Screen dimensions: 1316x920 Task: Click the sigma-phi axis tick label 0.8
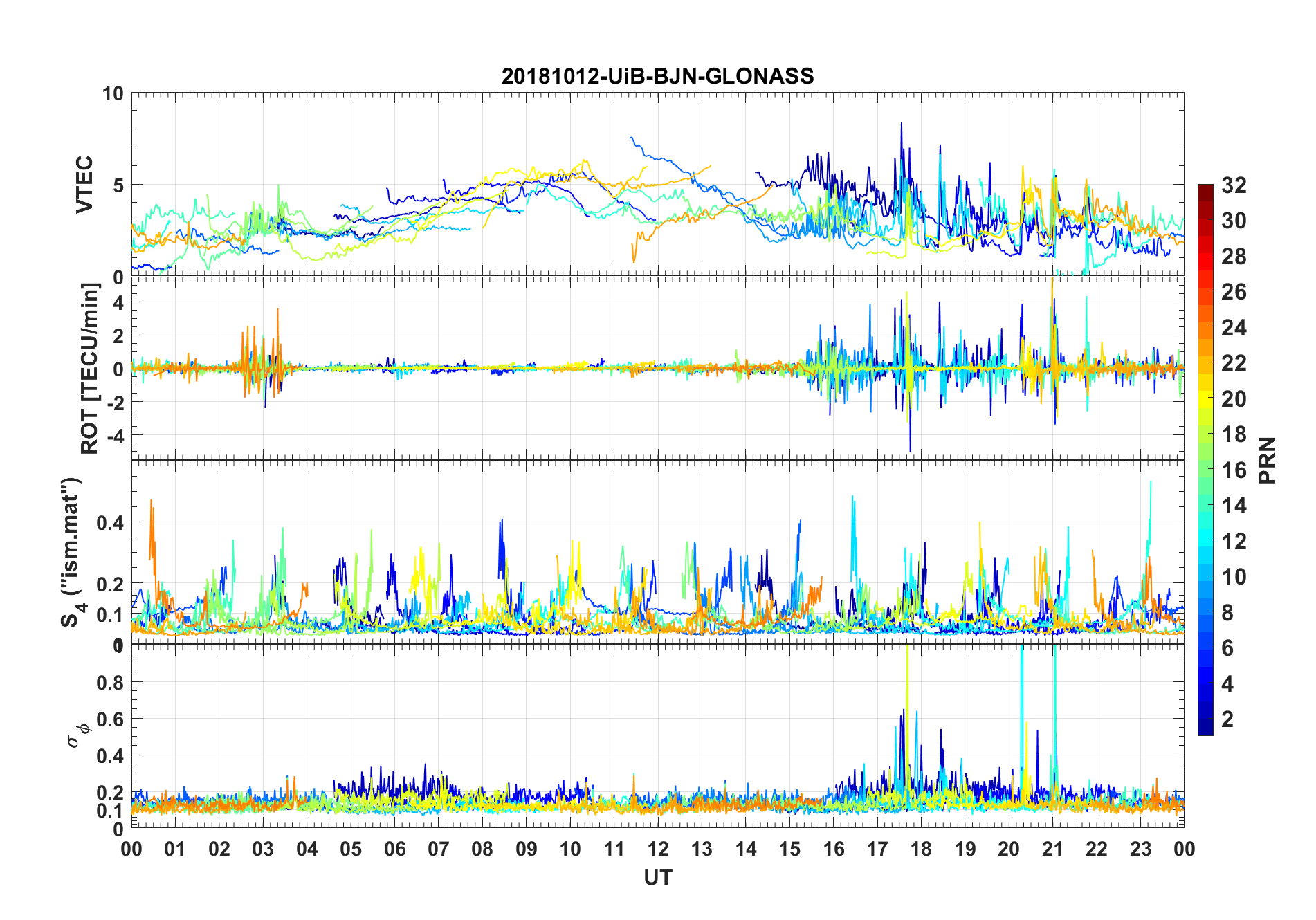[111, 683]
